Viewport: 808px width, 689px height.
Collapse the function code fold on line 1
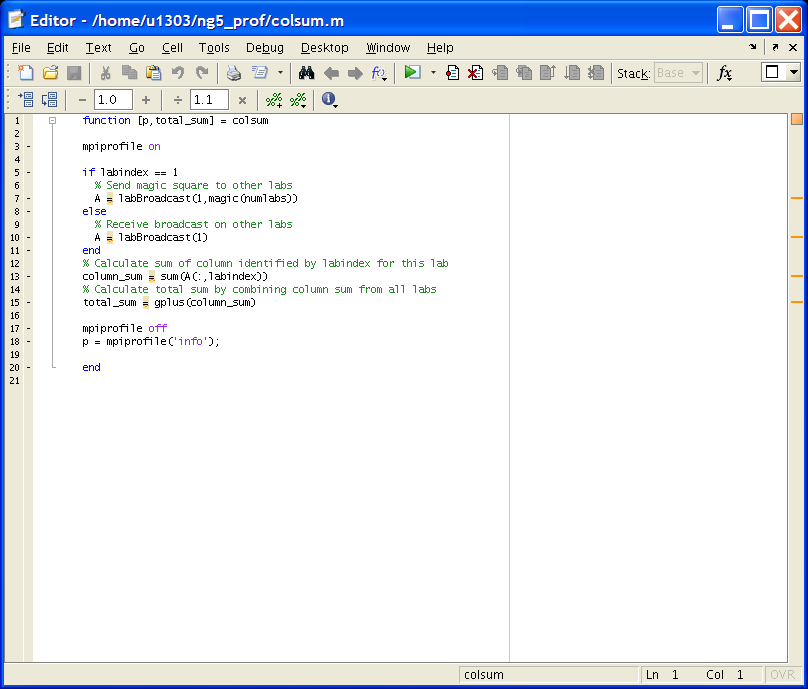pos(52,121)
